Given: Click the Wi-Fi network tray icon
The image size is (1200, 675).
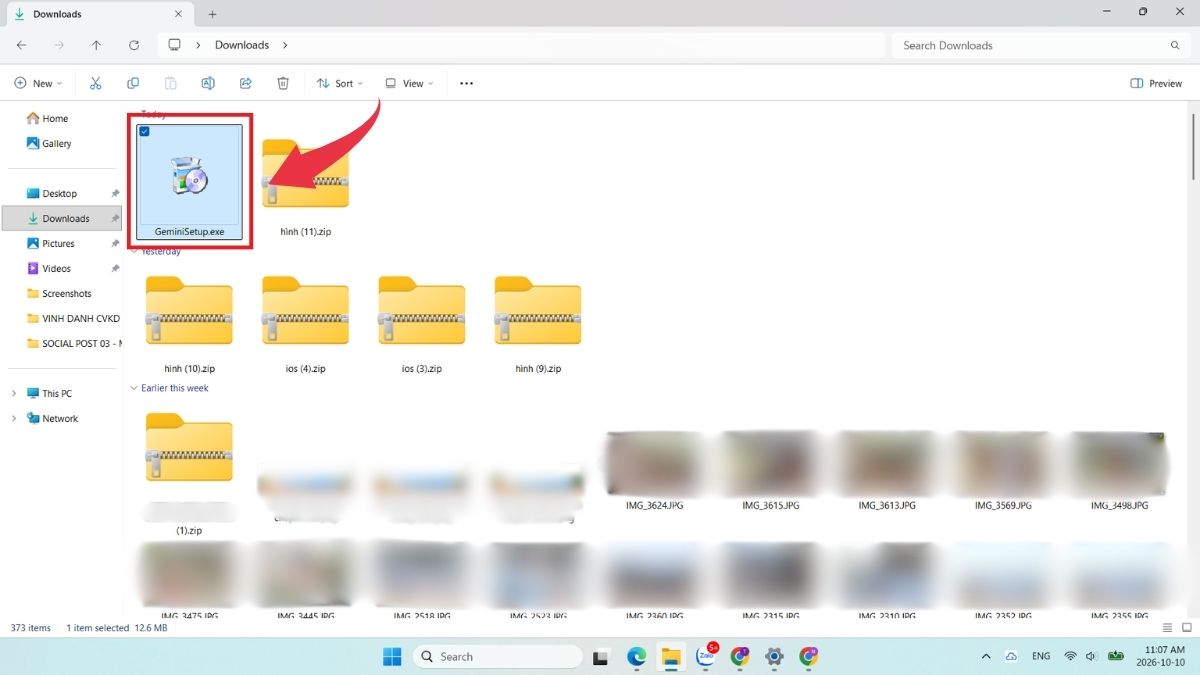Looking at the screenshot, I should click(1070, 657).
